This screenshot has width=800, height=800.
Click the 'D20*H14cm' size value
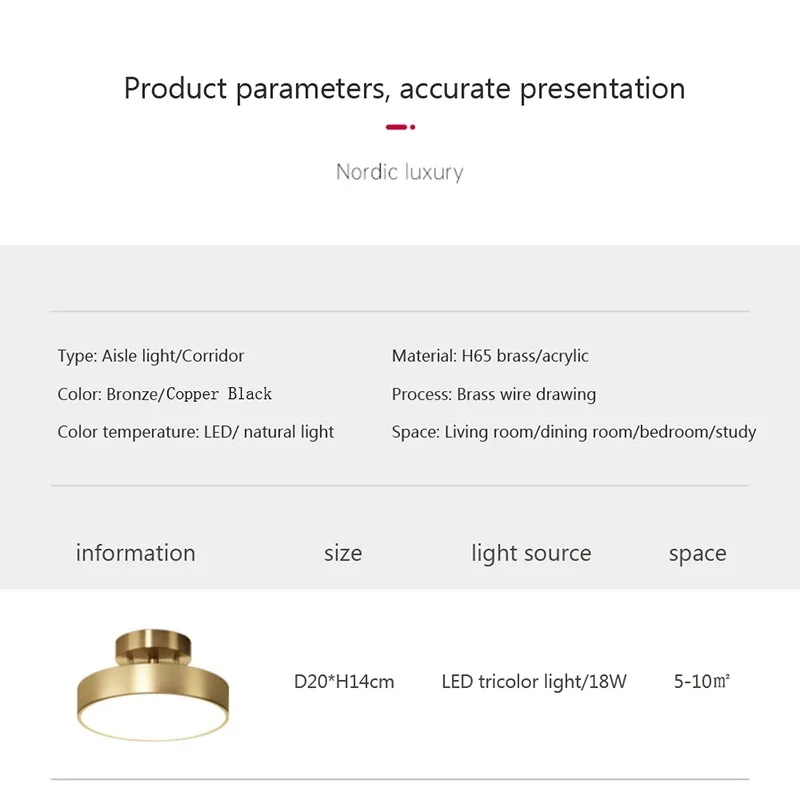pyautogui.click(x=344, y=682)
